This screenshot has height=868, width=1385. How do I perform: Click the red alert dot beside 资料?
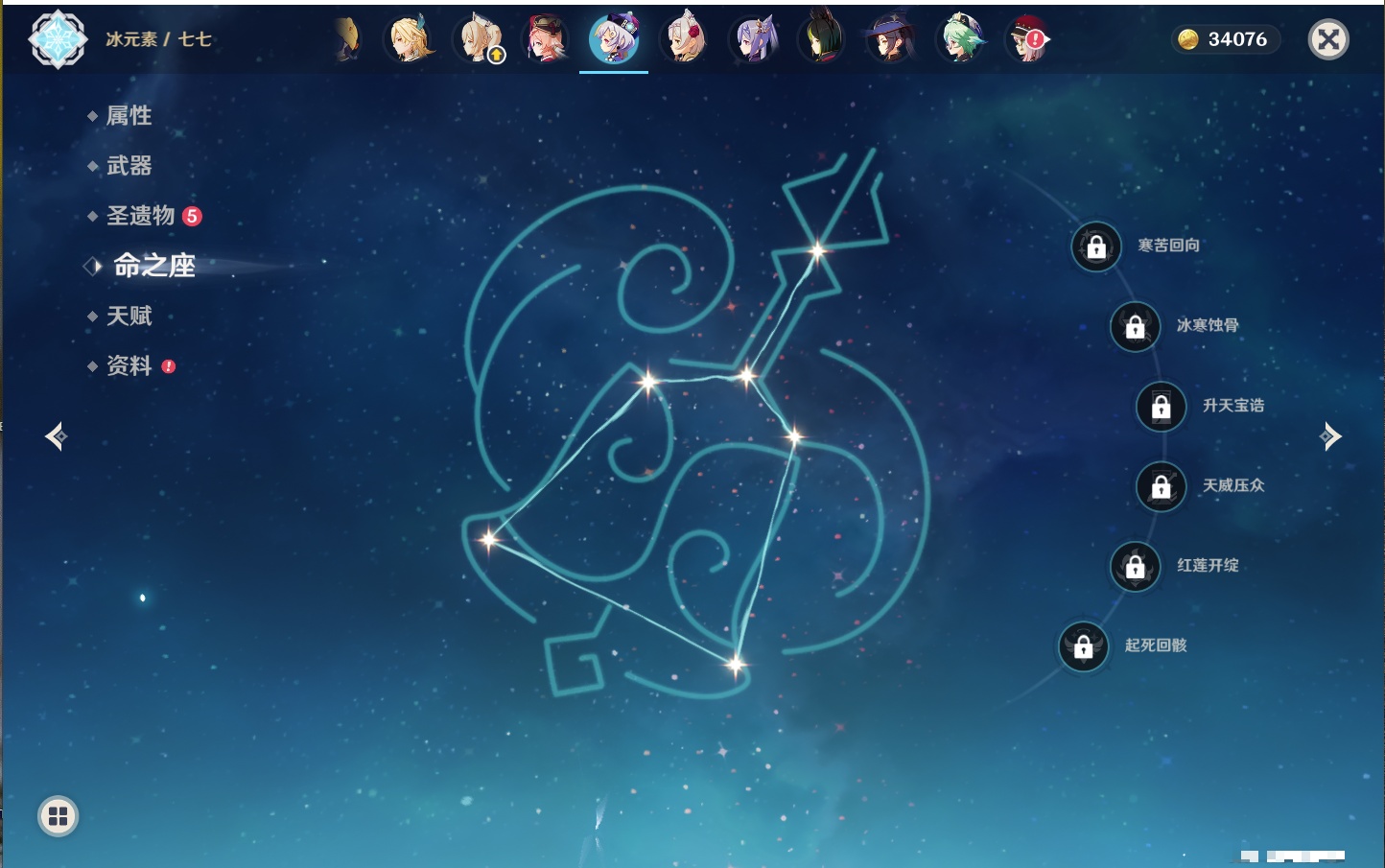click(169, 366)
